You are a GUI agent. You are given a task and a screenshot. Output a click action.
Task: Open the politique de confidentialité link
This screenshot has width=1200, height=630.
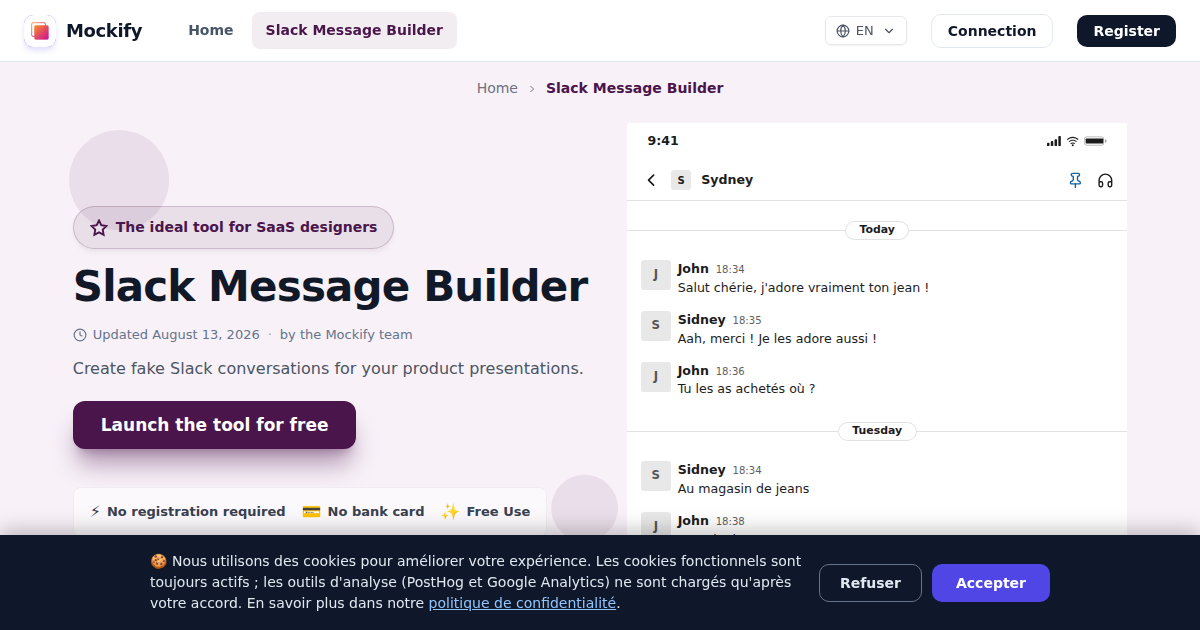(522, 603)
